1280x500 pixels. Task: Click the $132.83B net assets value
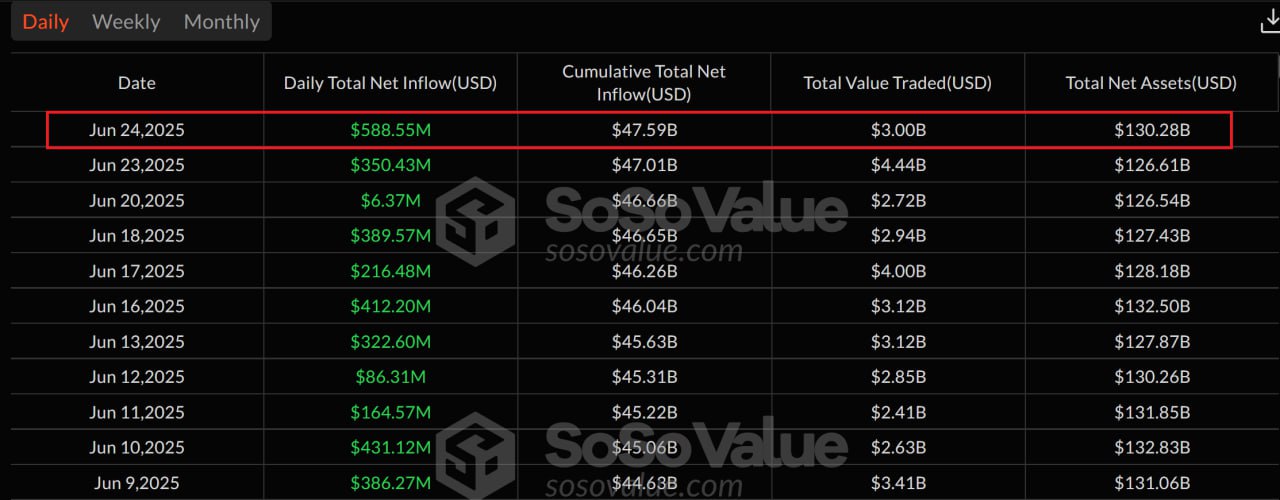(1152, 447)
